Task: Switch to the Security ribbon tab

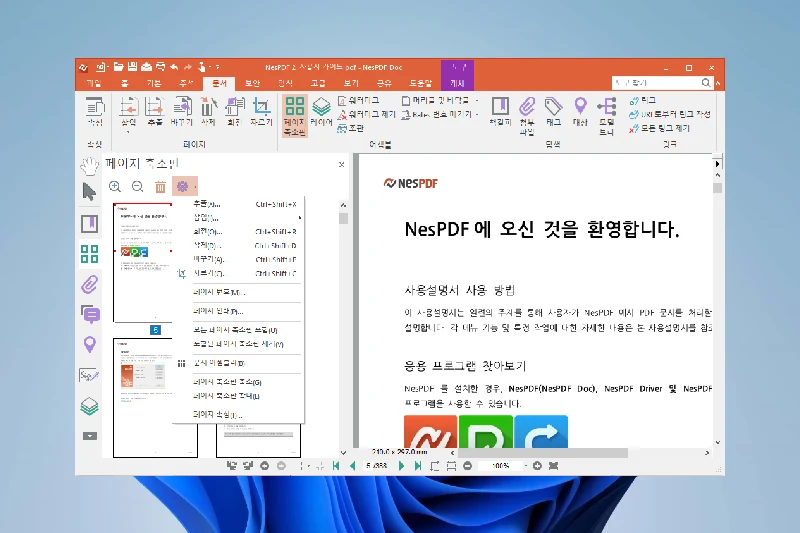Action: [x=253, y=83]
